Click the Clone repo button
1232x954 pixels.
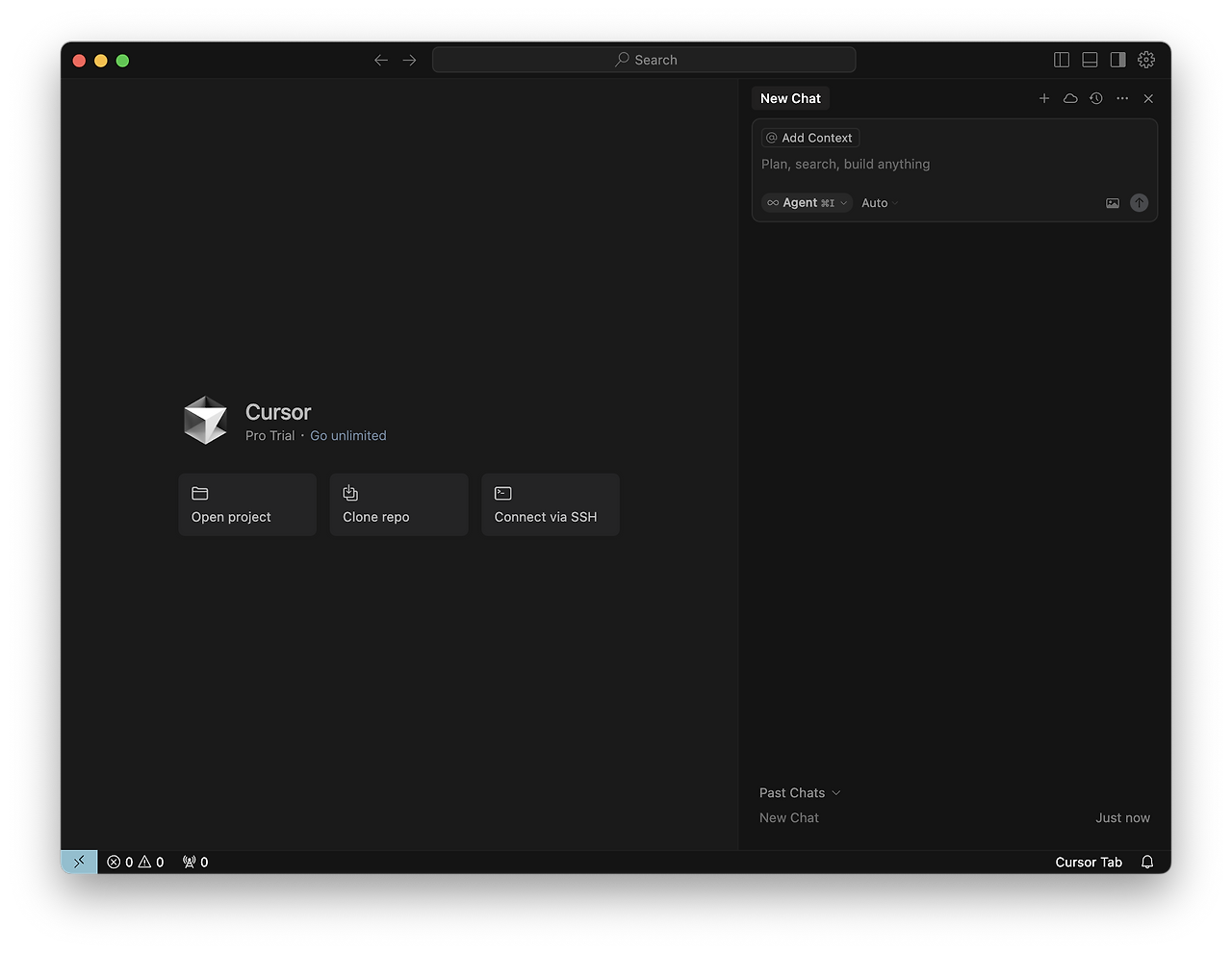click(398, 504)
